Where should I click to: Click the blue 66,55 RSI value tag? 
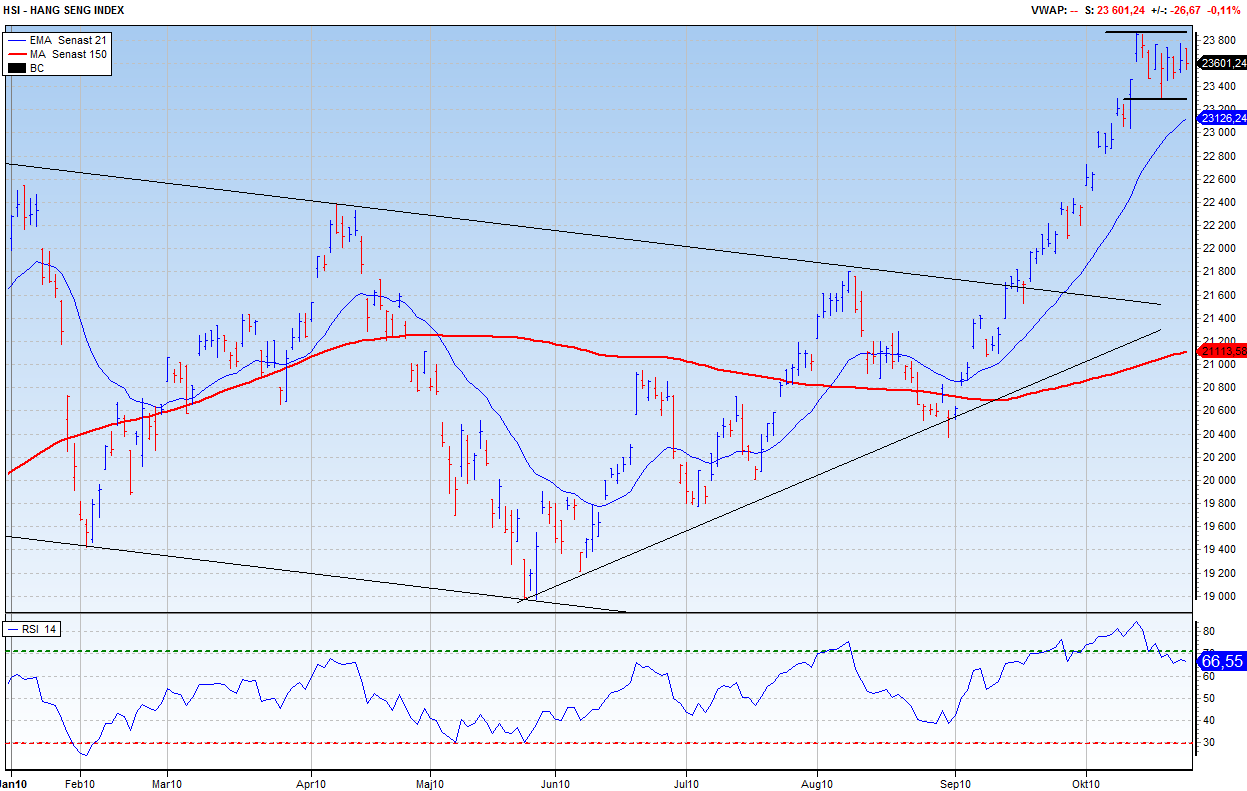[x=1221, y=661]
